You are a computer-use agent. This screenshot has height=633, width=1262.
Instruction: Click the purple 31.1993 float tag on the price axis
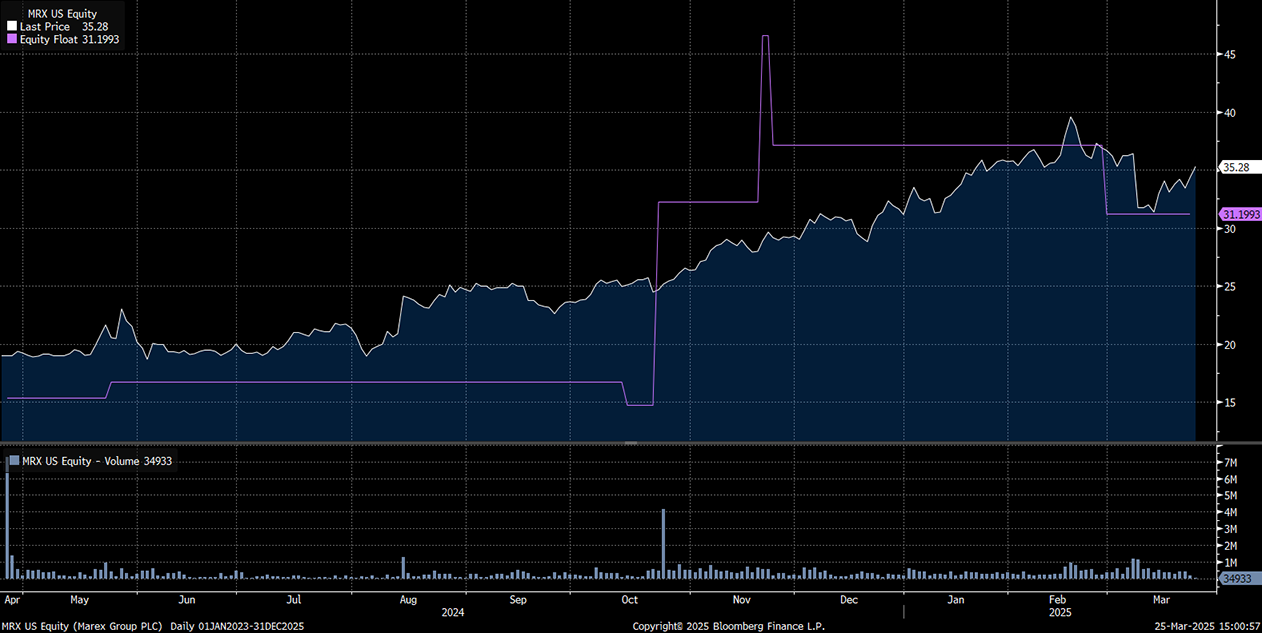pyautogui.click(x=1239, y=214)
